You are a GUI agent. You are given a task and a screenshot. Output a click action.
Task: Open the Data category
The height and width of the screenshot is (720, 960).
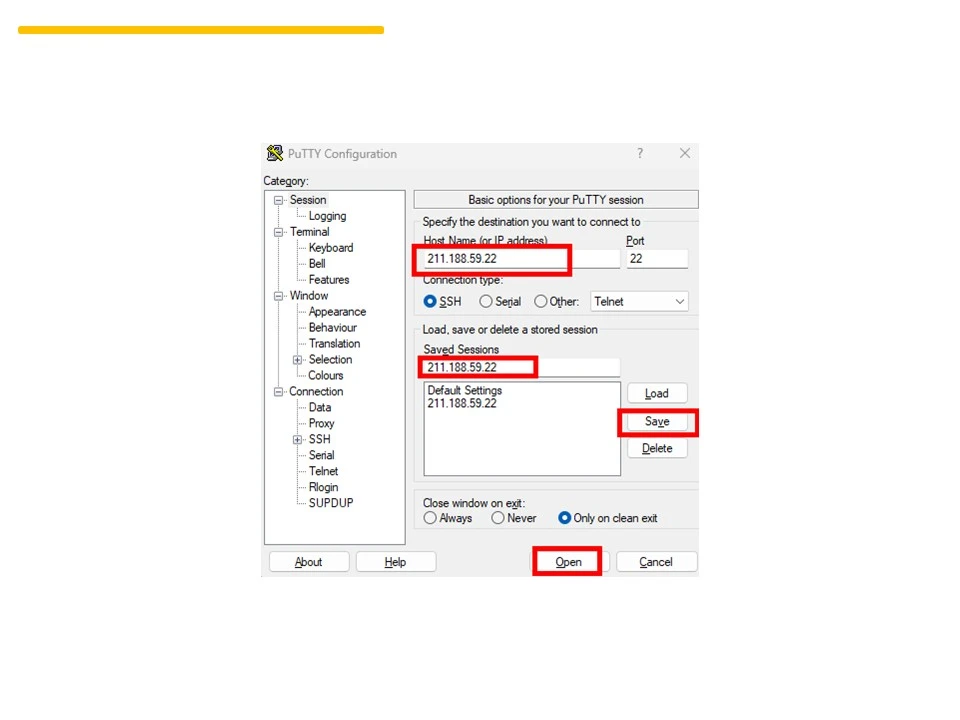pyautogui.click(x=320, y=407)
